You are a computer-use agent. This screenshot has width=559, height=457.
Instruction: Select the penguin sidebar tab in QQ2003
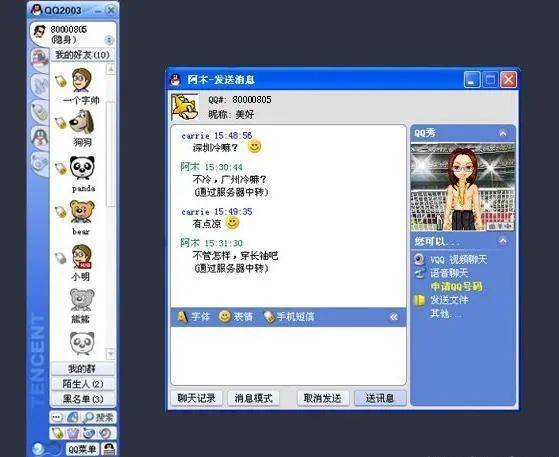coord(40,137)
